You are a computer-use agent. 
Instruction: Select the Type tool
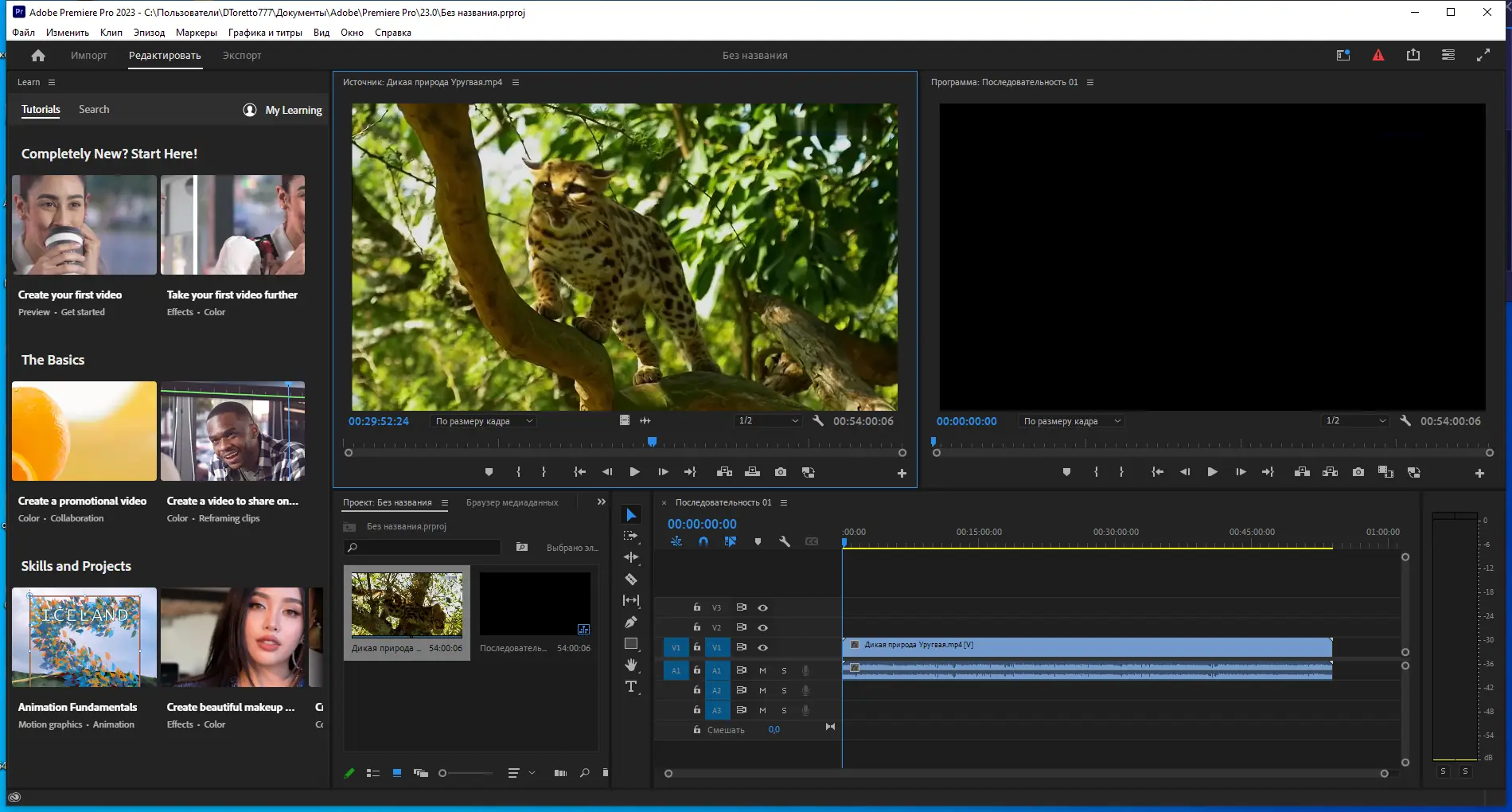coord(631,686)
